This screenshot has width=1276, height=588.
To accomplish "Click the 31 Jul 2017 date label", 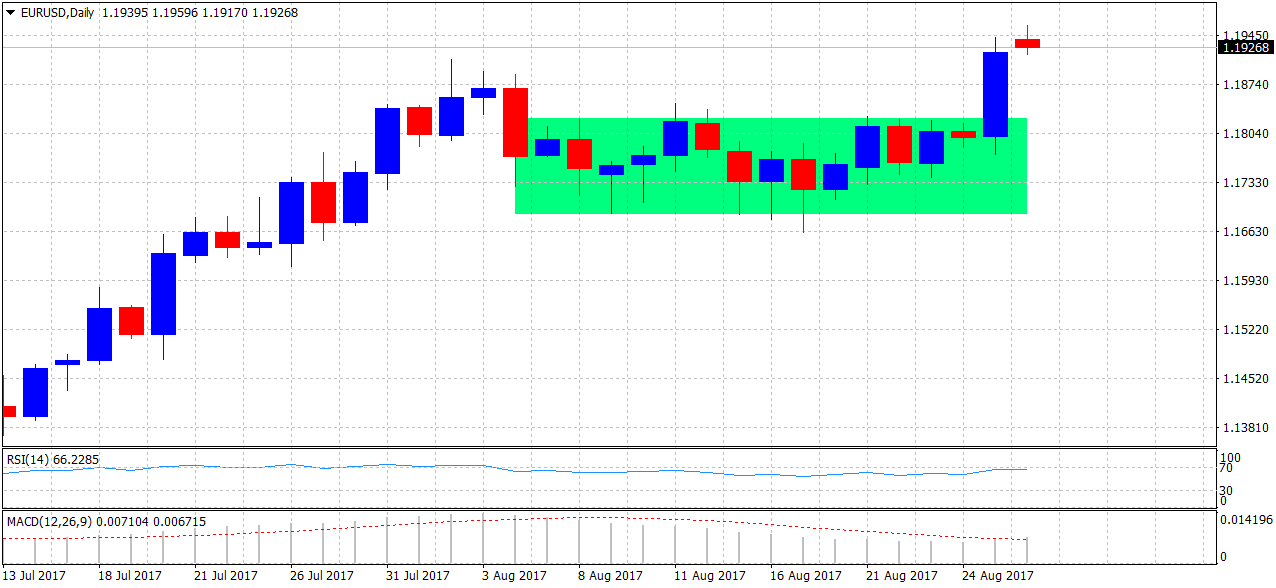I will [418, 576].
